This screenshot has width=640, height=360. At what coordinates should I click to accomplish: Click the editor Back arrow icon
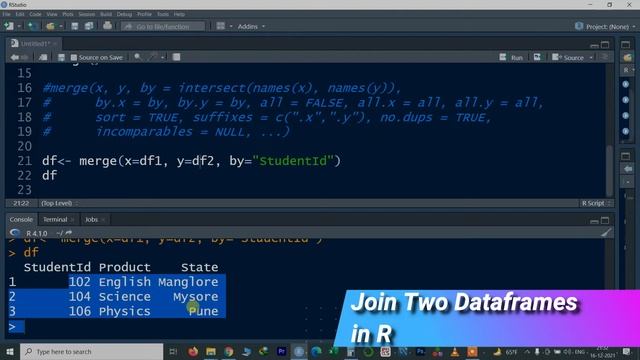point(15,58)
